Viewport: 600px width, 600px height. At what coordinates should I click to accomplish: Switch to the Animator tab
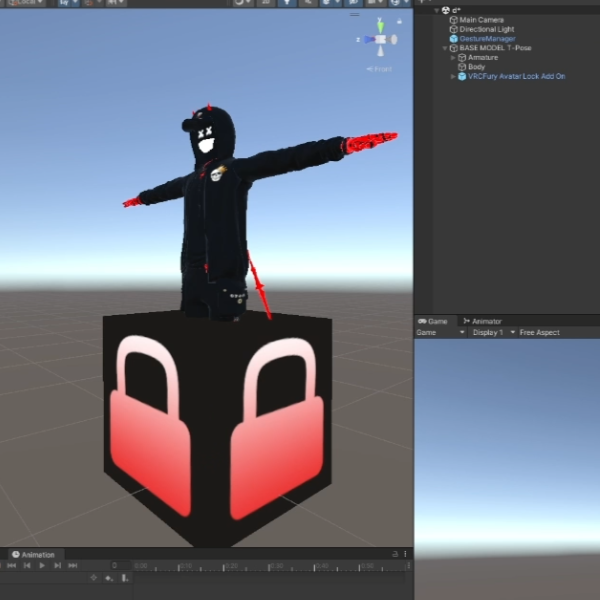482,321
